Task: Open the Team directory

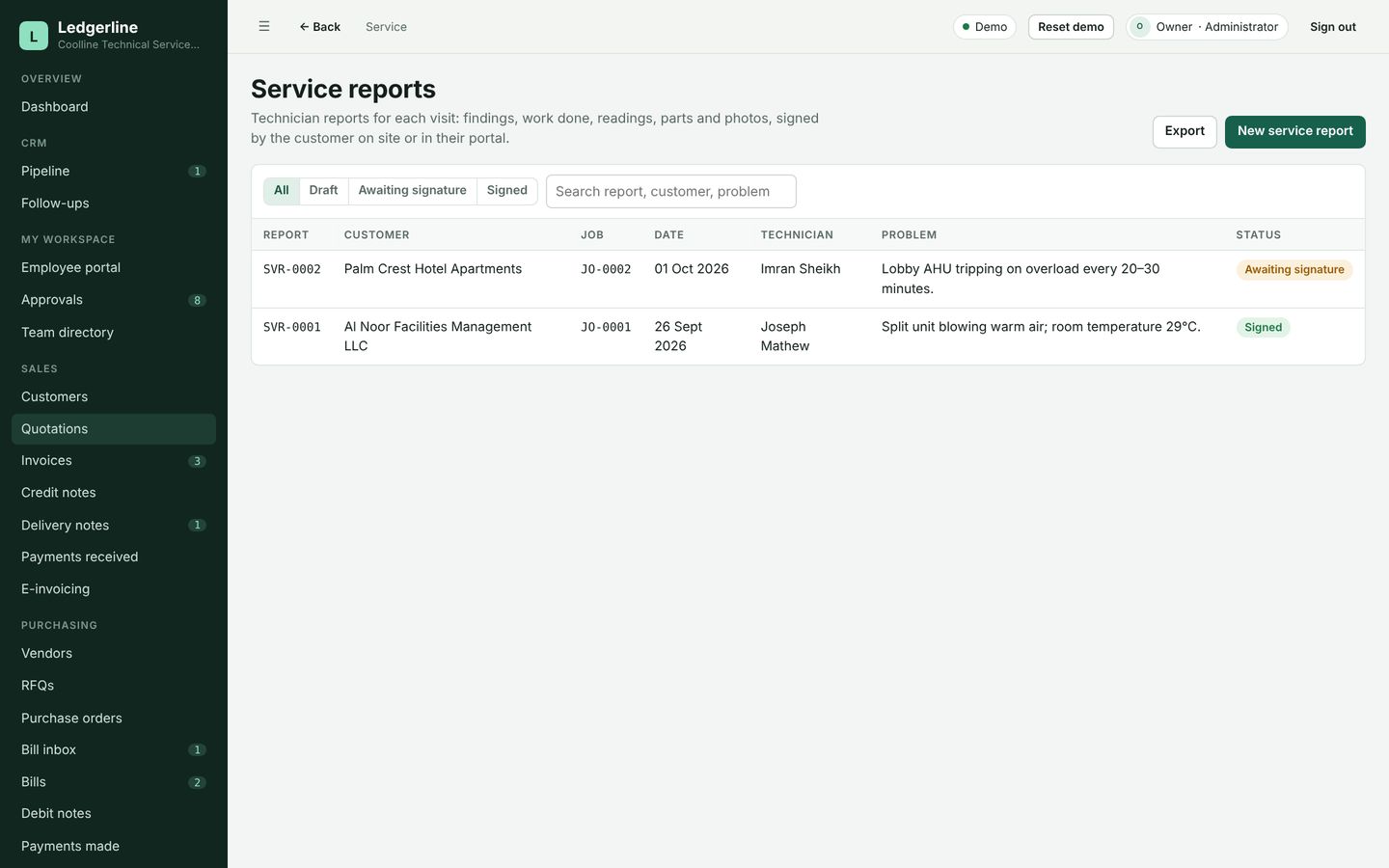Action: pos(114,333)
